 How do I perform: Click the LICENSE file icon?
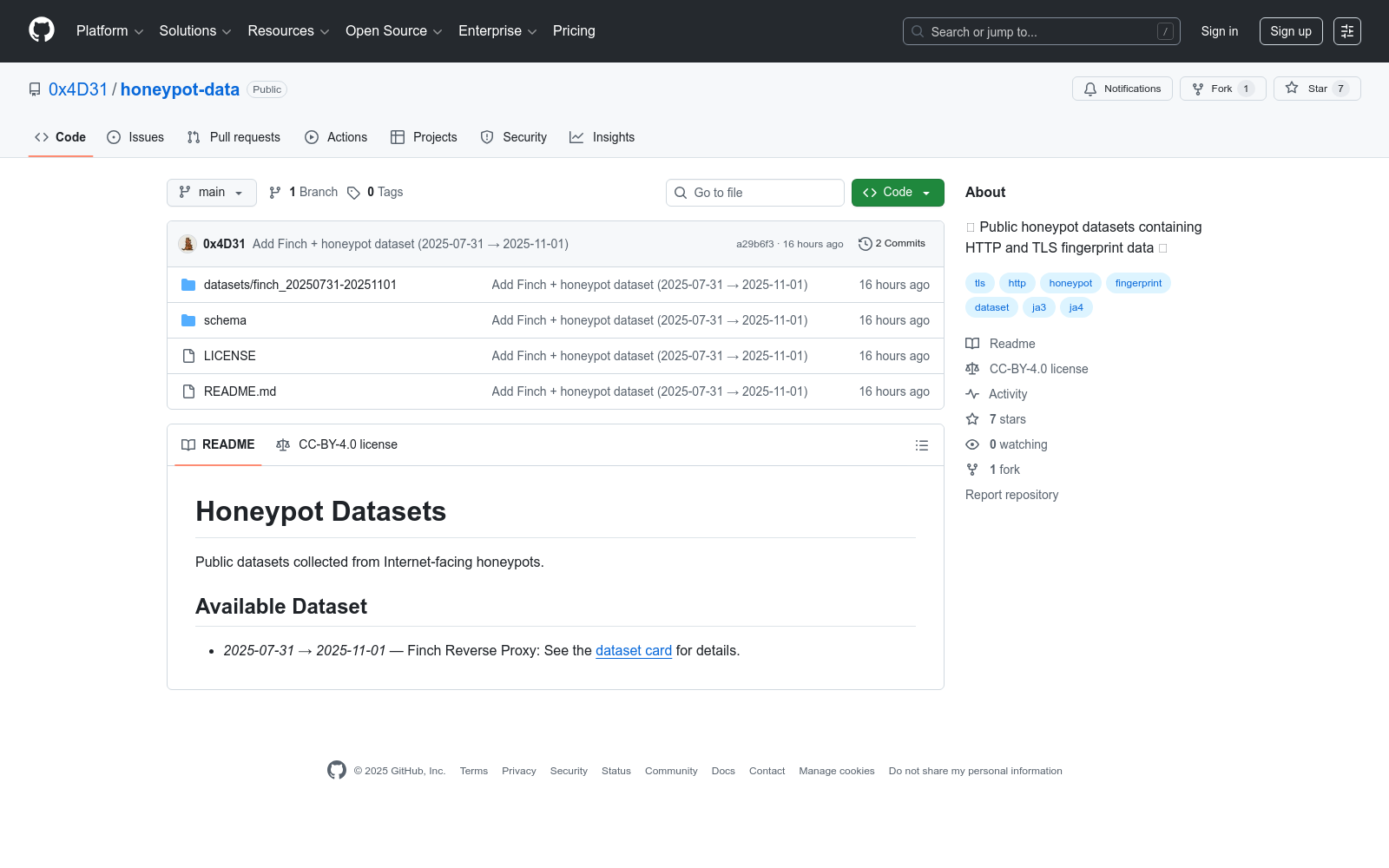188,356
